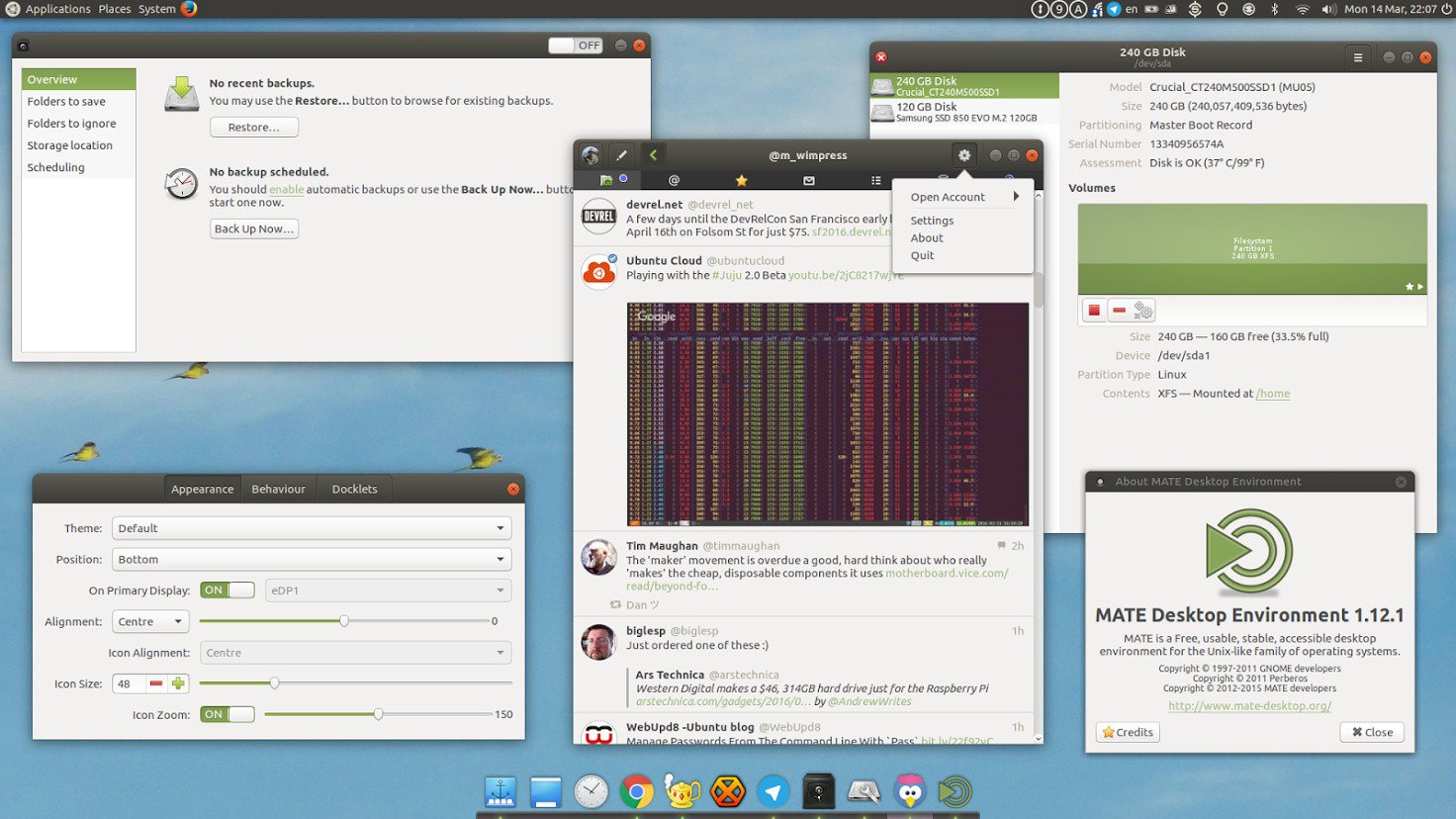
Task: Select the 120 GB Disk Samsung SSD entry
Action: pyautogui.click(x=964, y=112)
